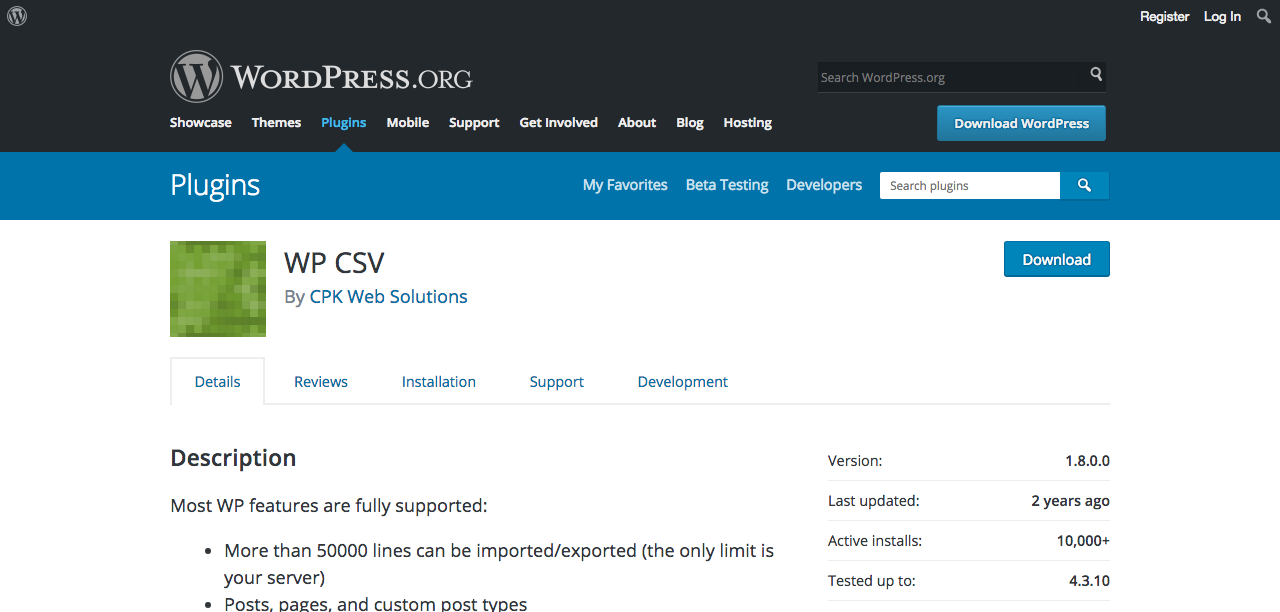The height and width of the screenshot is (612, 1280).
Task: Click the Log In link
Action: 1222,16
